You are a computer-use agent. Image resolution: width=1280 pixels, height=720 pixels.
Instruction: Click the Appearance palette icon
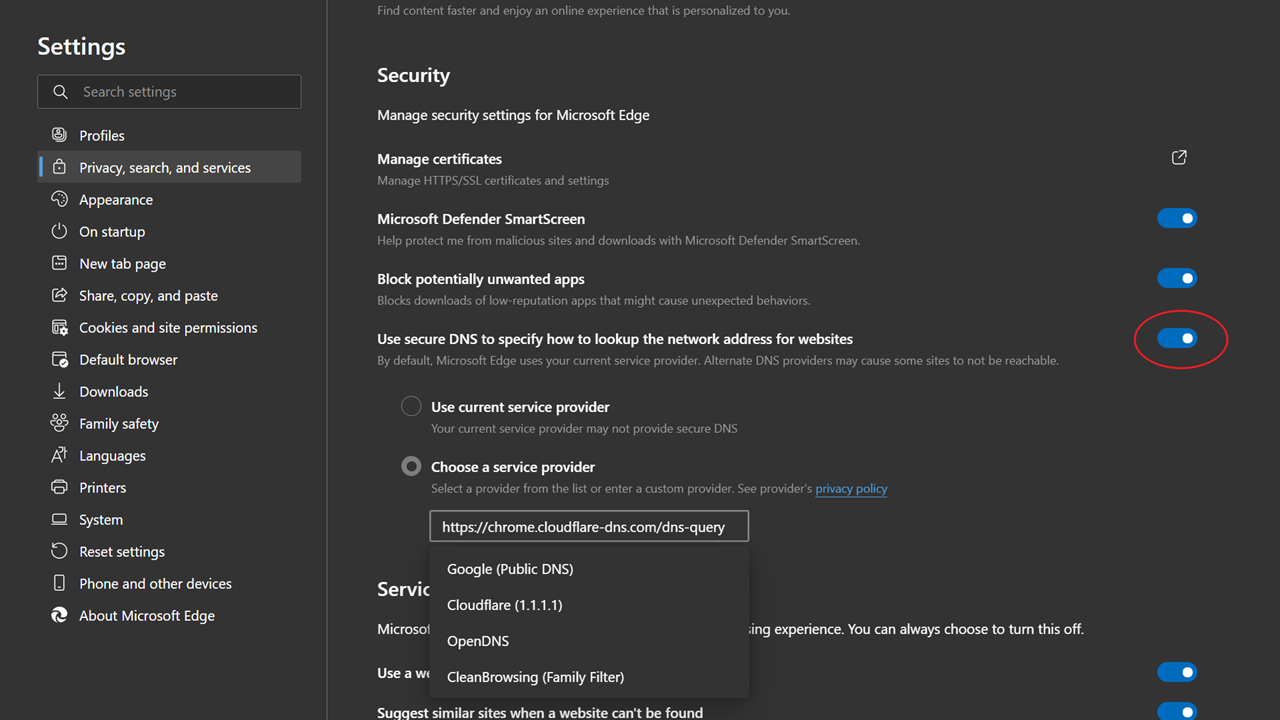pos(59,199)
